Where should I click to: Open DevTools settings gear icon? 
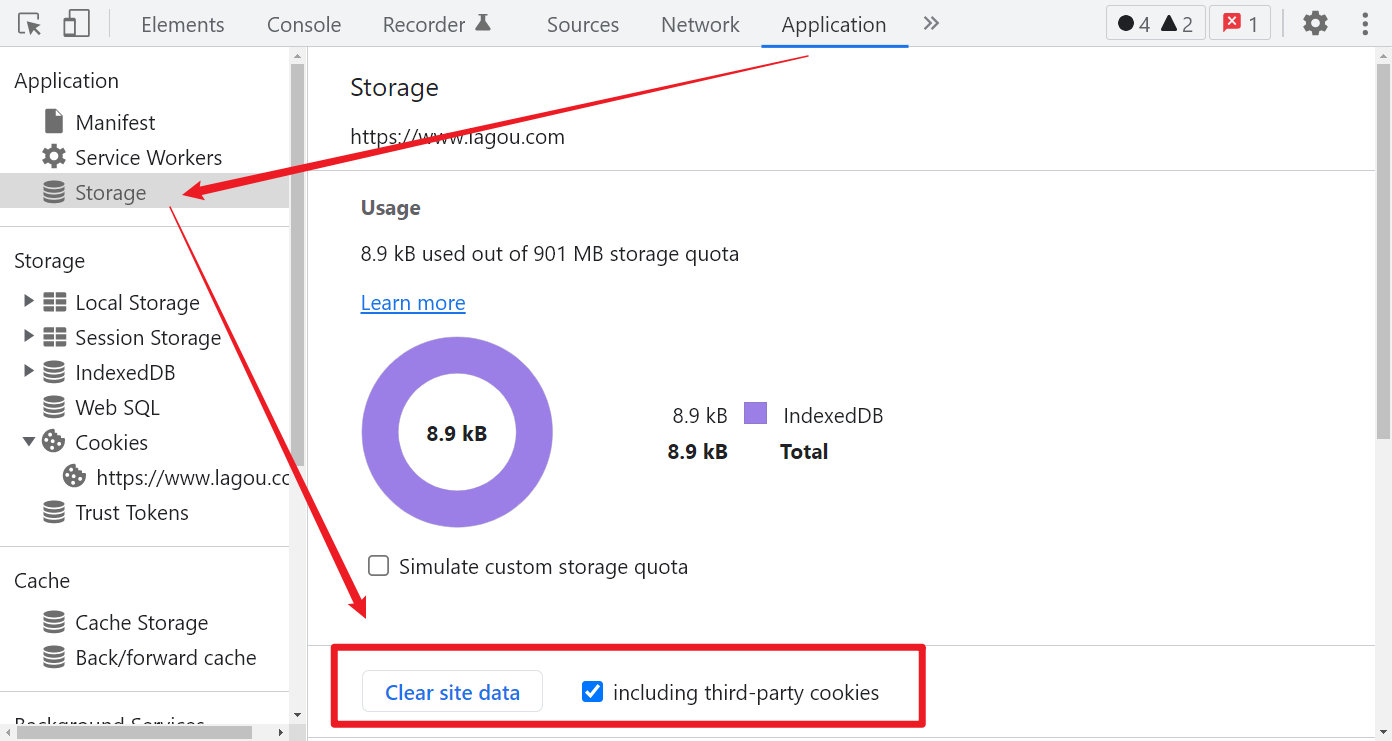click(1315, 23)
